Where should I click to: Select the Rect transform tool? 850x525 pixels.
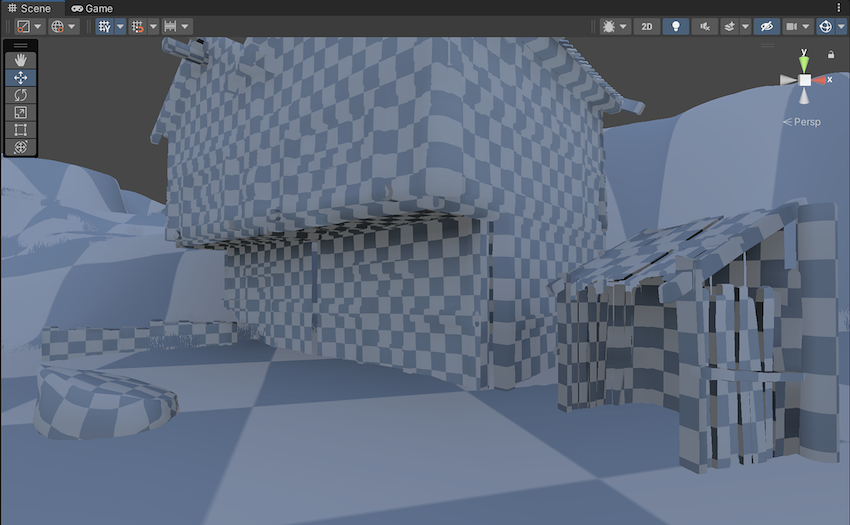[x=21, y=130]
